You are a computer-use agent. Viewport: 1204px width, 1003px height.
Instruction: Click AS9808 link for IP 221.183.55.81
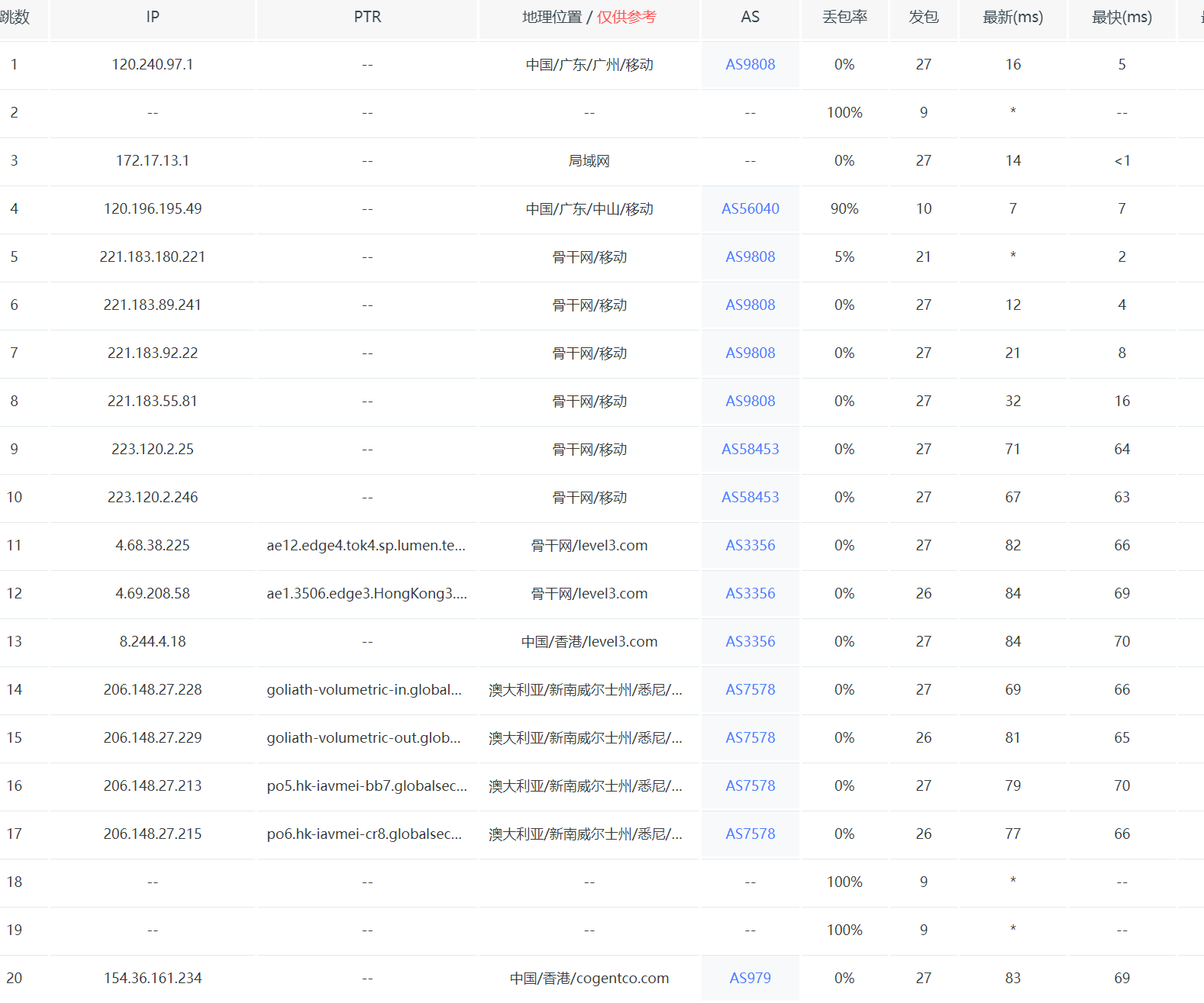click(x=750, y=401)
